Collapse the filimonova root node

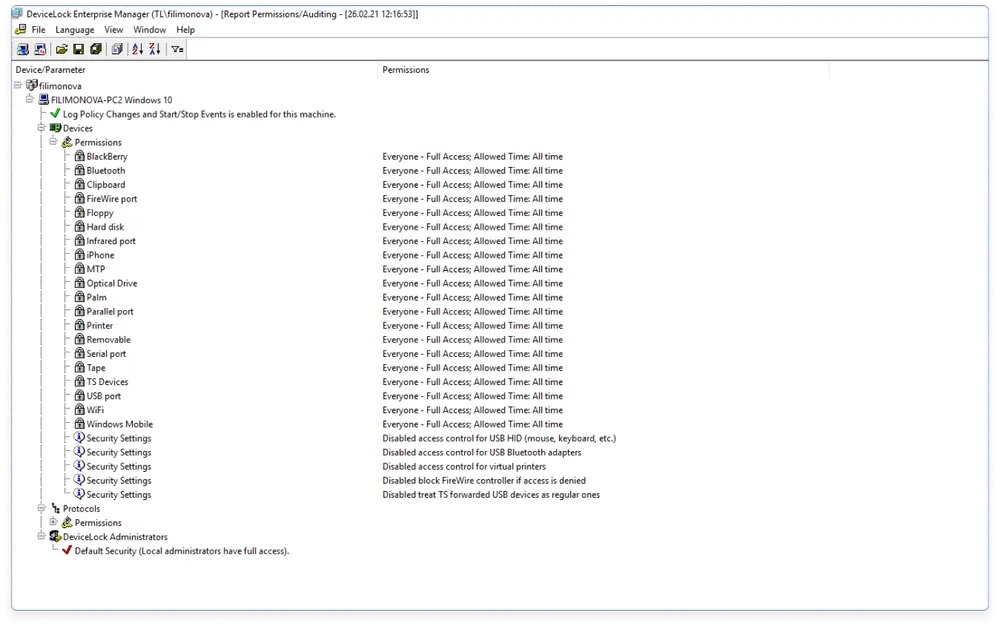pyautogui.click(x=18, y=85)
